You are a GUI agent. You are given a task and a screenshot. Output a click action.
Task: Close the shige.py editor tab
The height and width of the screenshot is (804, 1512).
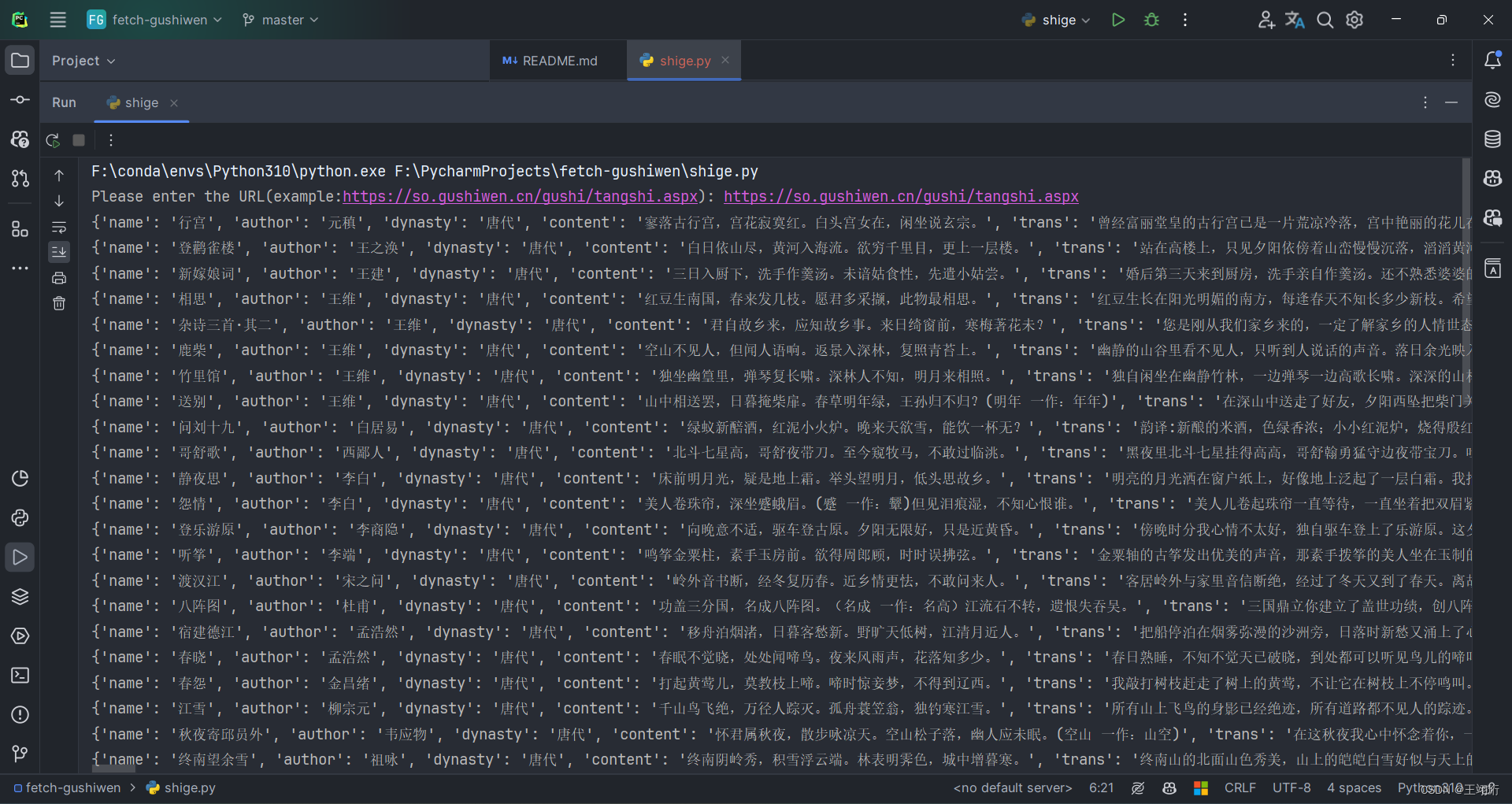click(x=725, y=60)
